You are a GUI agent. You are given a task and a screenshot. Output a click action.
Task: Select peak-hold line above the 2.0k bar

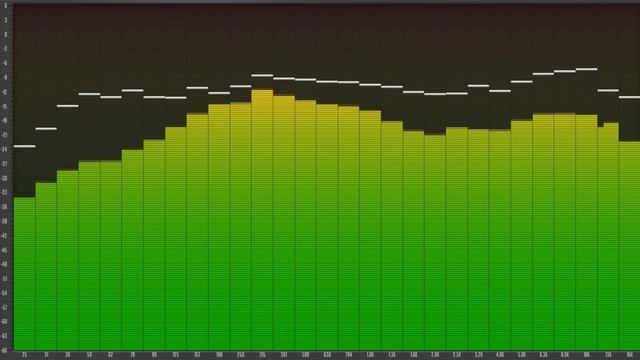click(435, 94)
